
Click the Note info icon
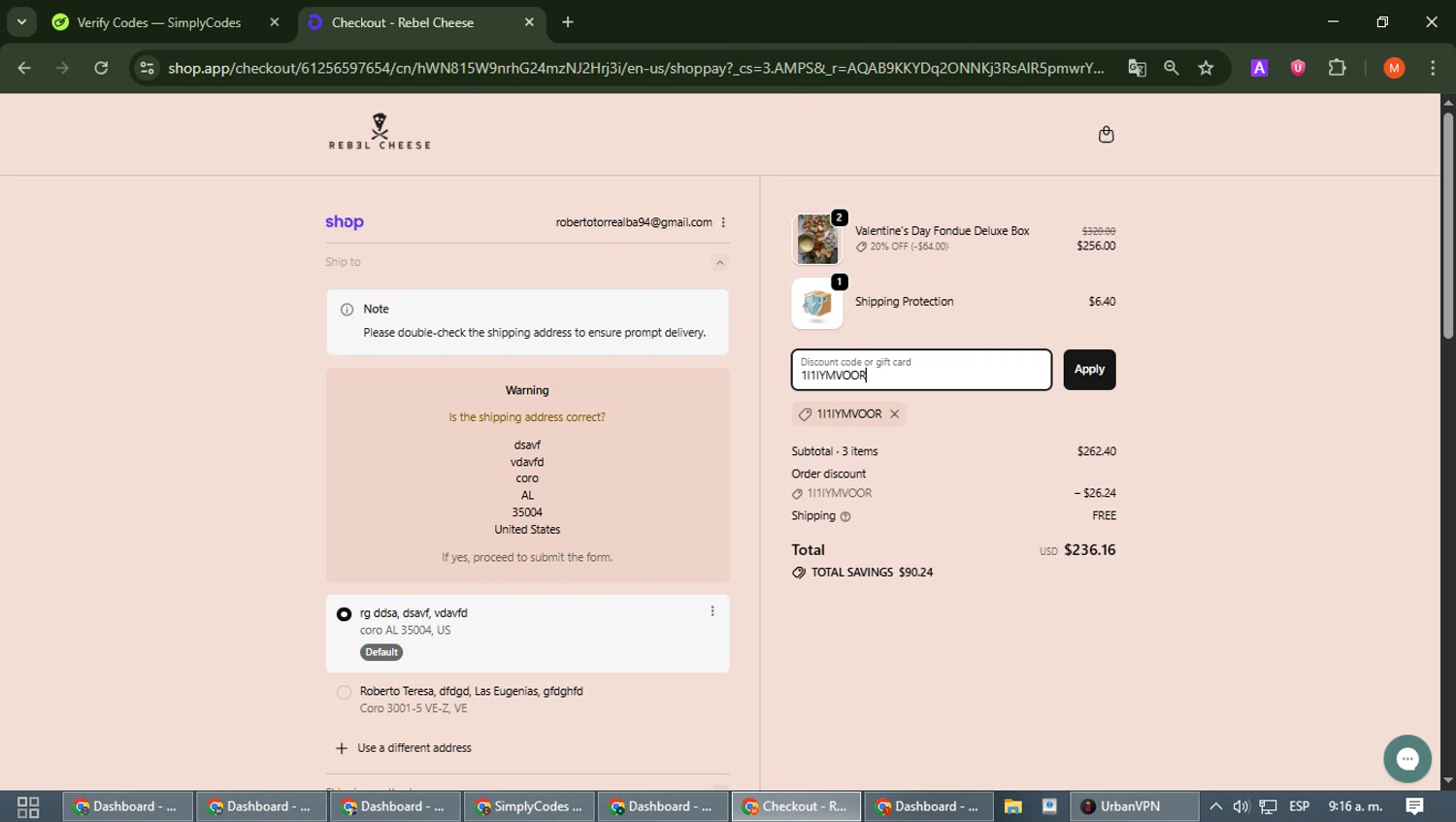tap(347, 310)
